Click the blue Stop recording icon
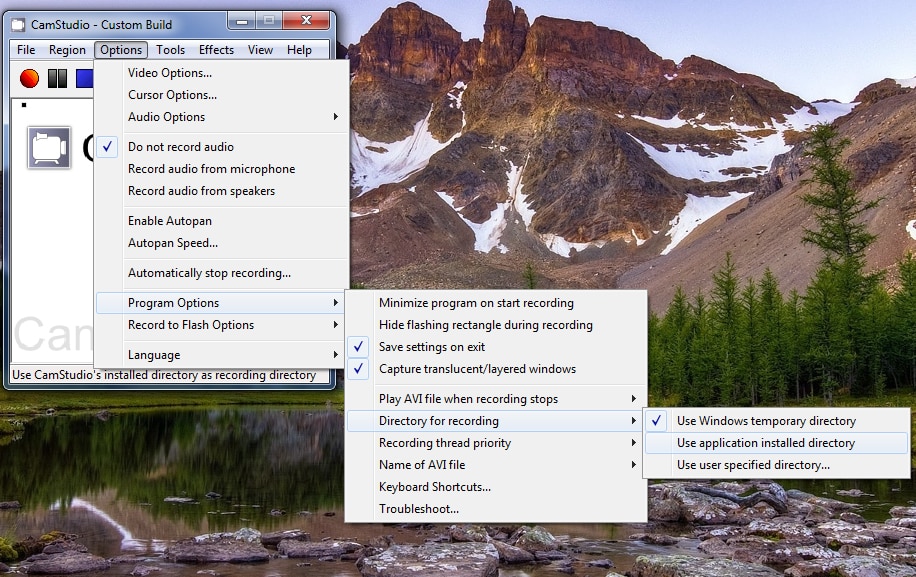The width and height of the screenshot is (916, 577). click(x=85, y=78)
